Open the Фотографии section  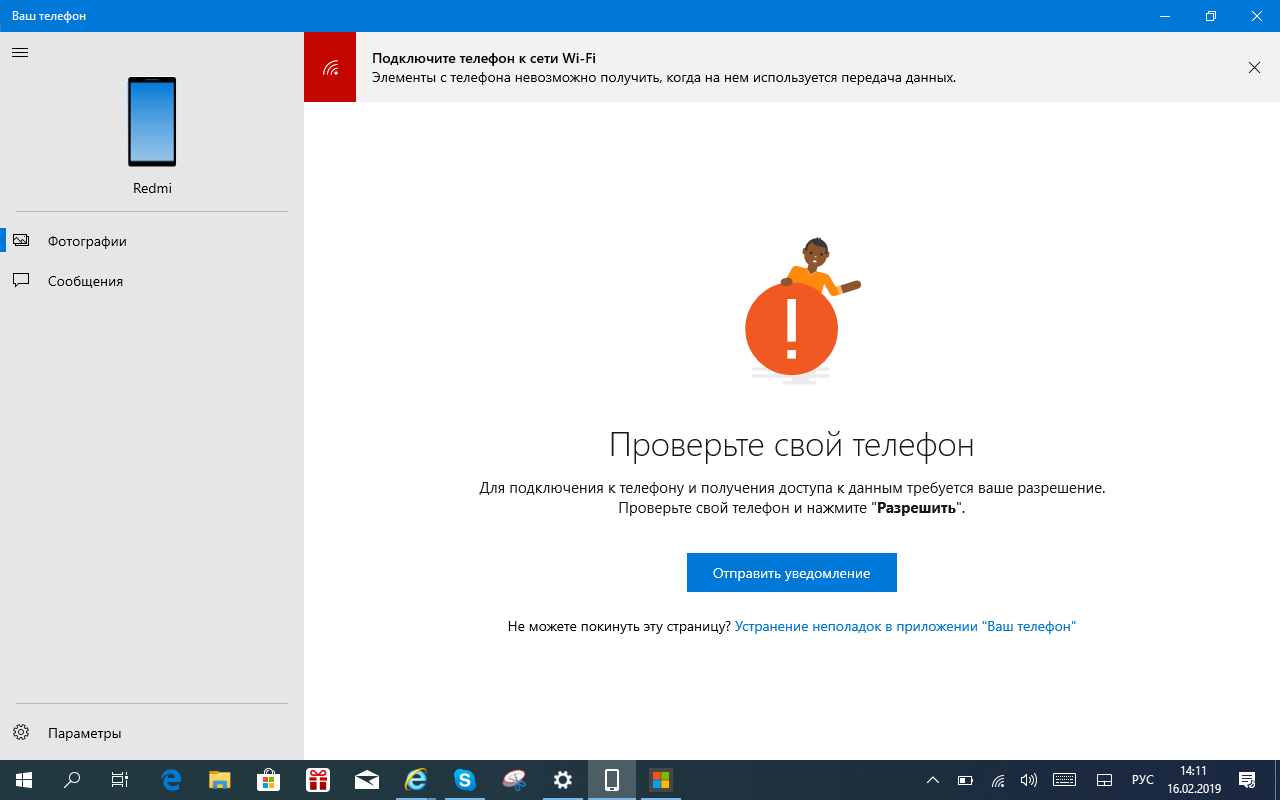coord(152,241)
